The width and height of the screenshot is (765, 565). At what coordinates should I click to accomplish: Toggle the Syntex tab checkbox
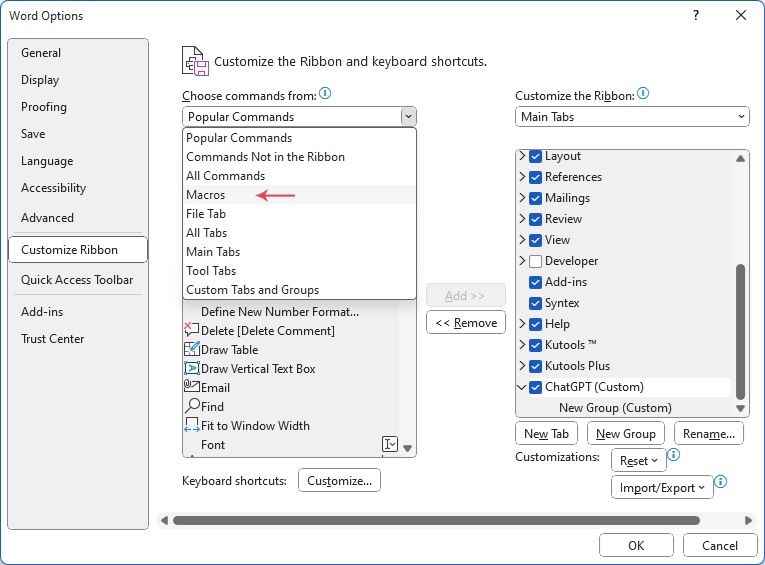click(x=535, y=303)
